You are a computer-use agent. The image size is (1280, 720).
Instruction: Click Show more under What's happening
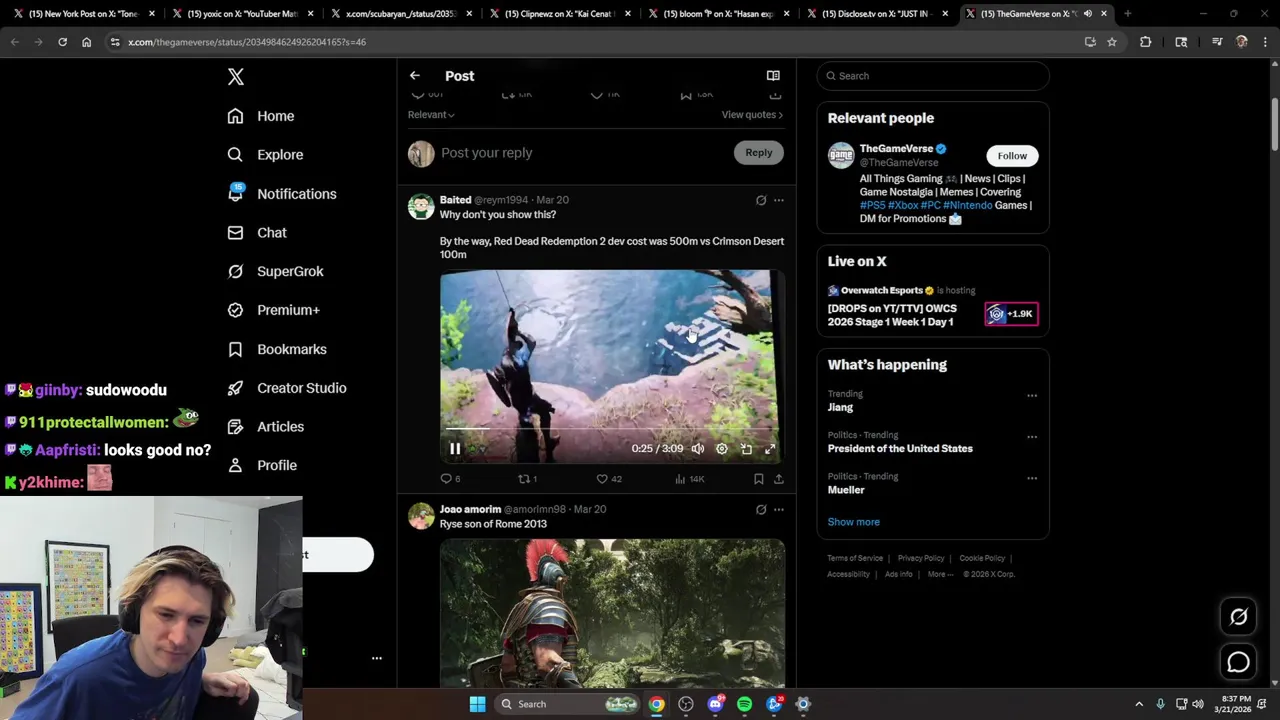pos(853,522)
